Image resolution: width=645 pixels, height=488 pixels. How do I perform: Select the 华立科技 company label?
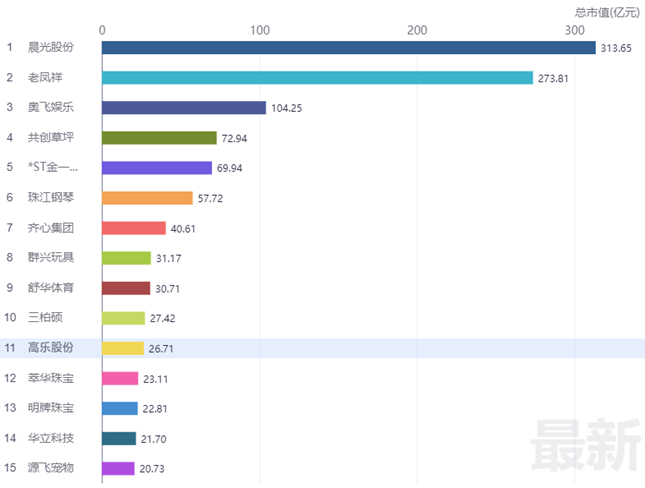(51, 438)
